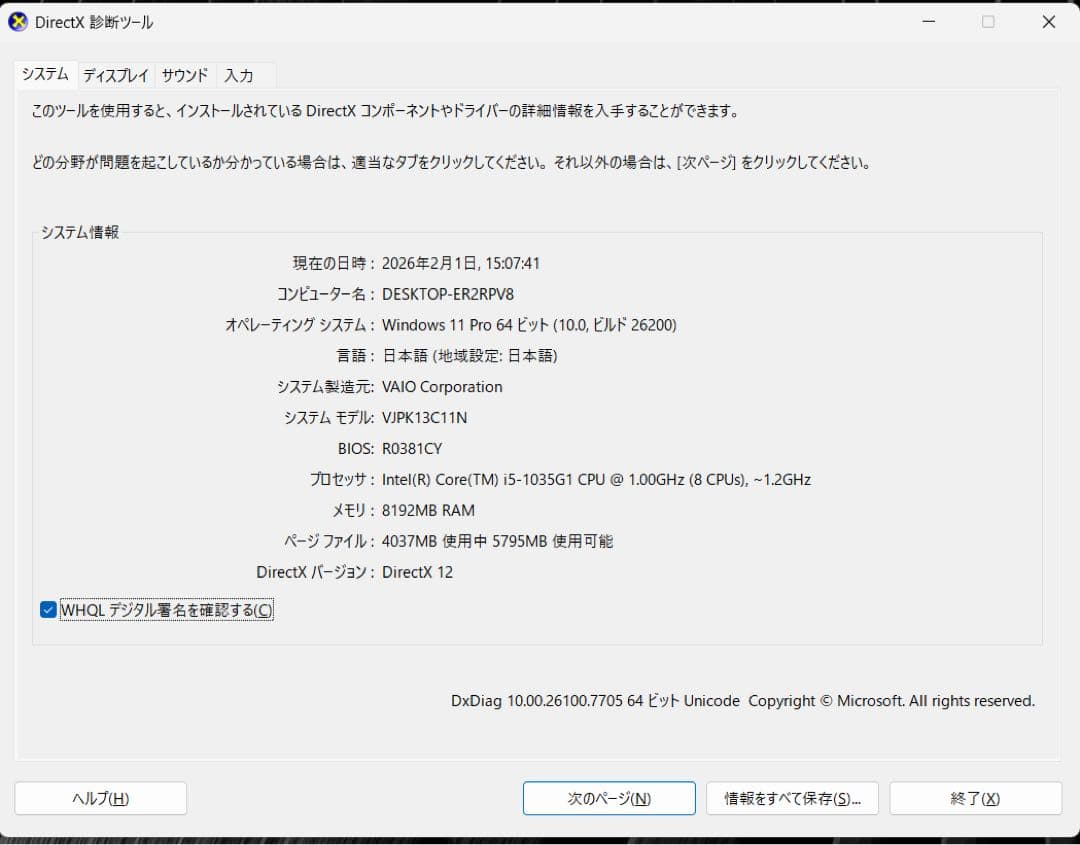Click the 次のページ(N) button
The image size is (1080, 845).
click(609, 798)
